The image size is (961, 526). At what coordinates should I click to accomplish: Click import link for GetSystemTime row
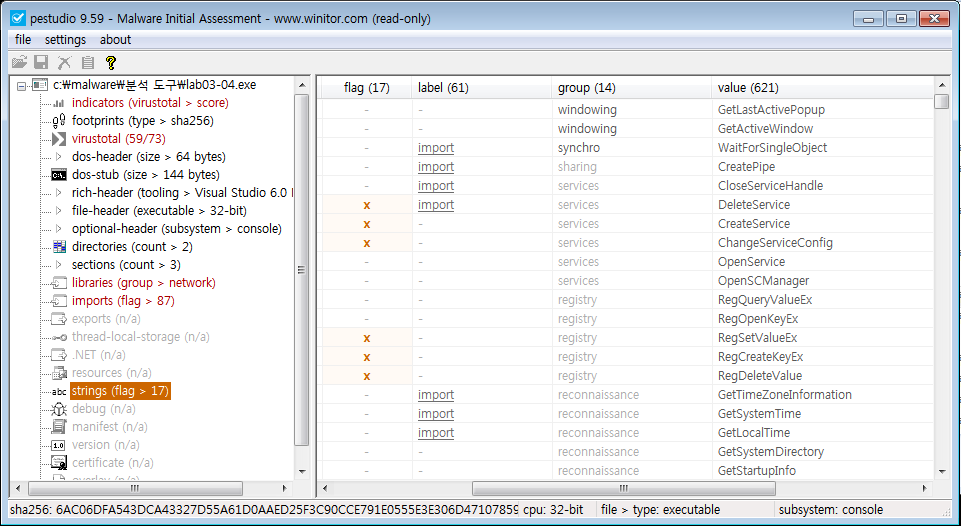[x=436, y=414]
